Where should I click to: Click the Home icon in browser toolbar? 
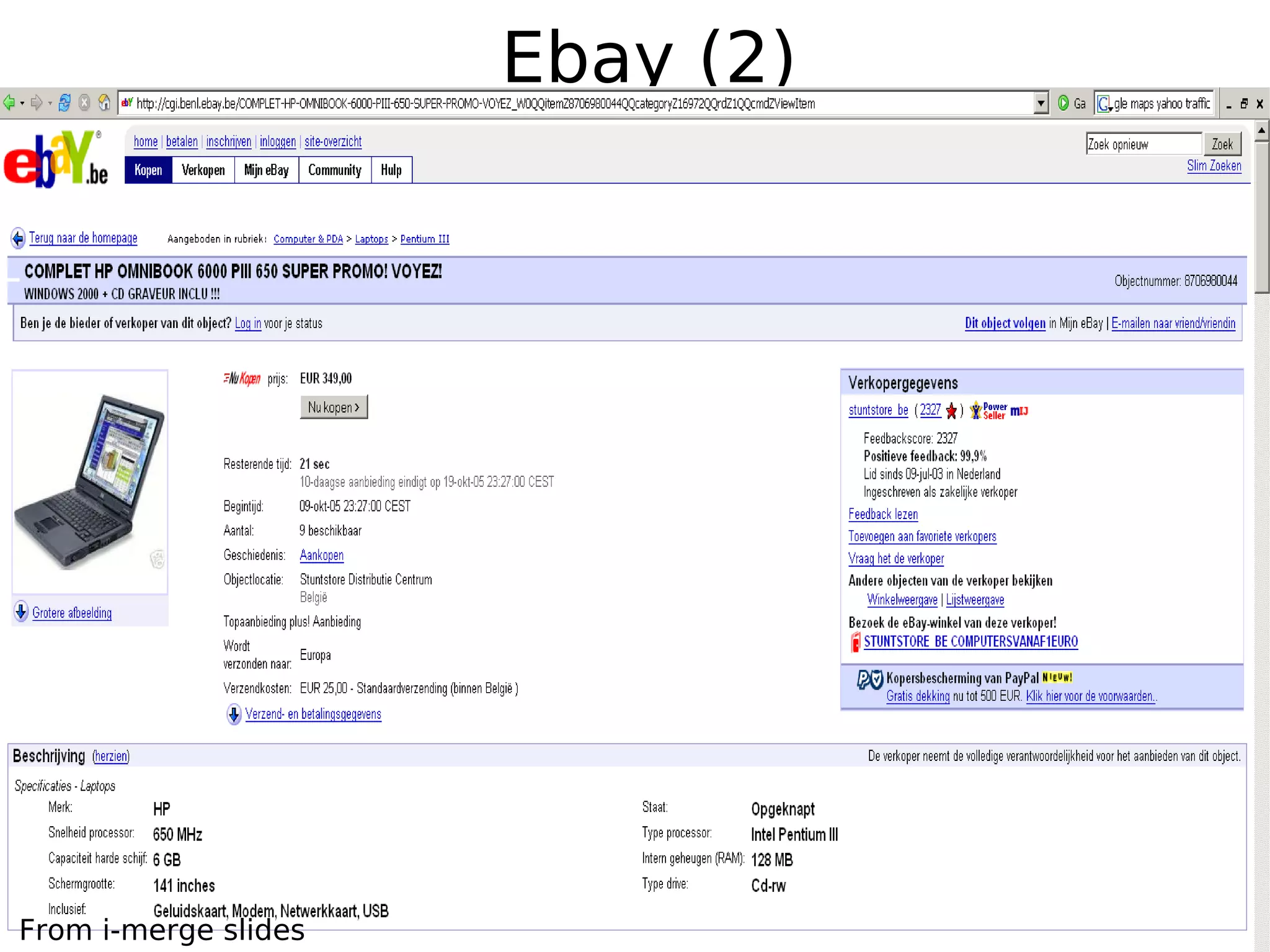pyautogui.click(x=105, y=102)
